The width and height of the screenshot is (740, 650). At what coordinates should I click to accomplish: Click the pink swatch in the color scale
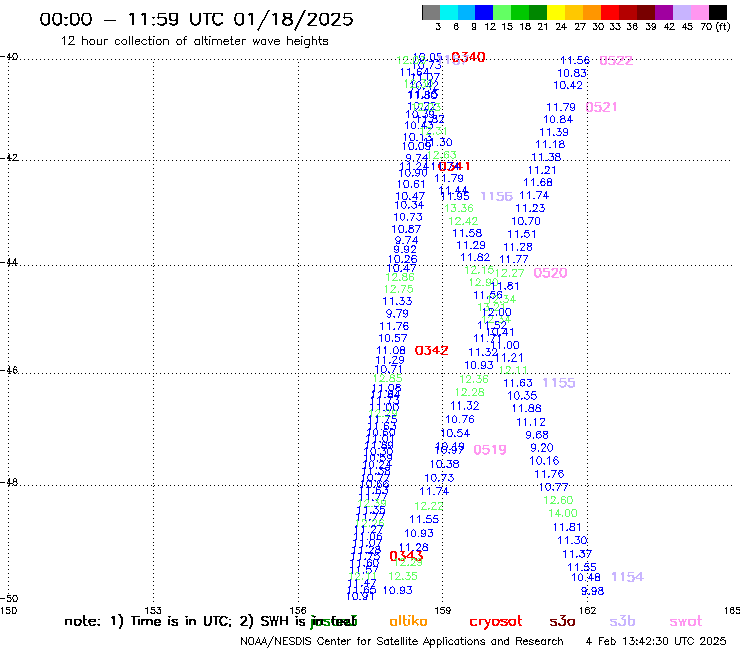(x=699, y=12)
